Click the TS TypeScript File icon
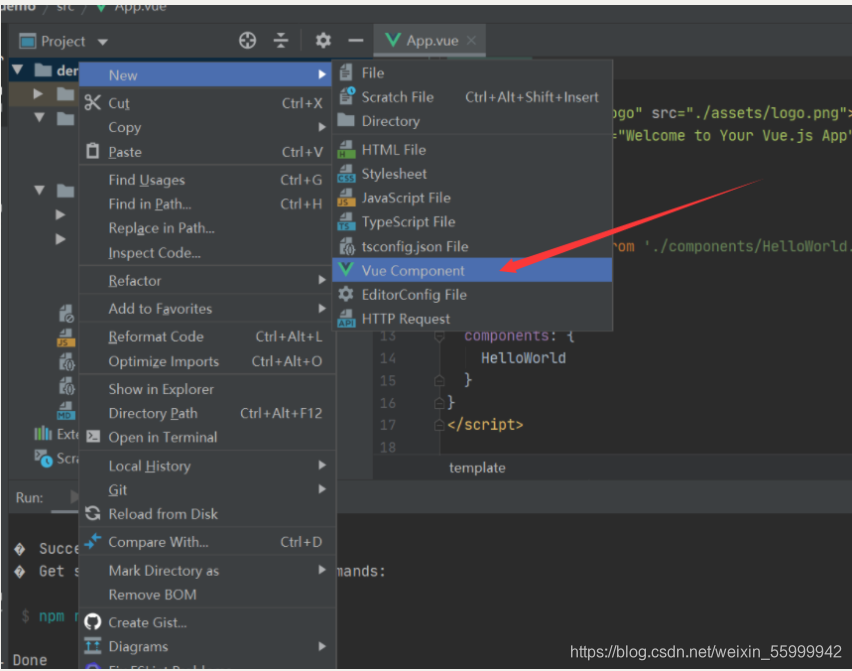This screenshot has height=671, width=852. [346, 221]
